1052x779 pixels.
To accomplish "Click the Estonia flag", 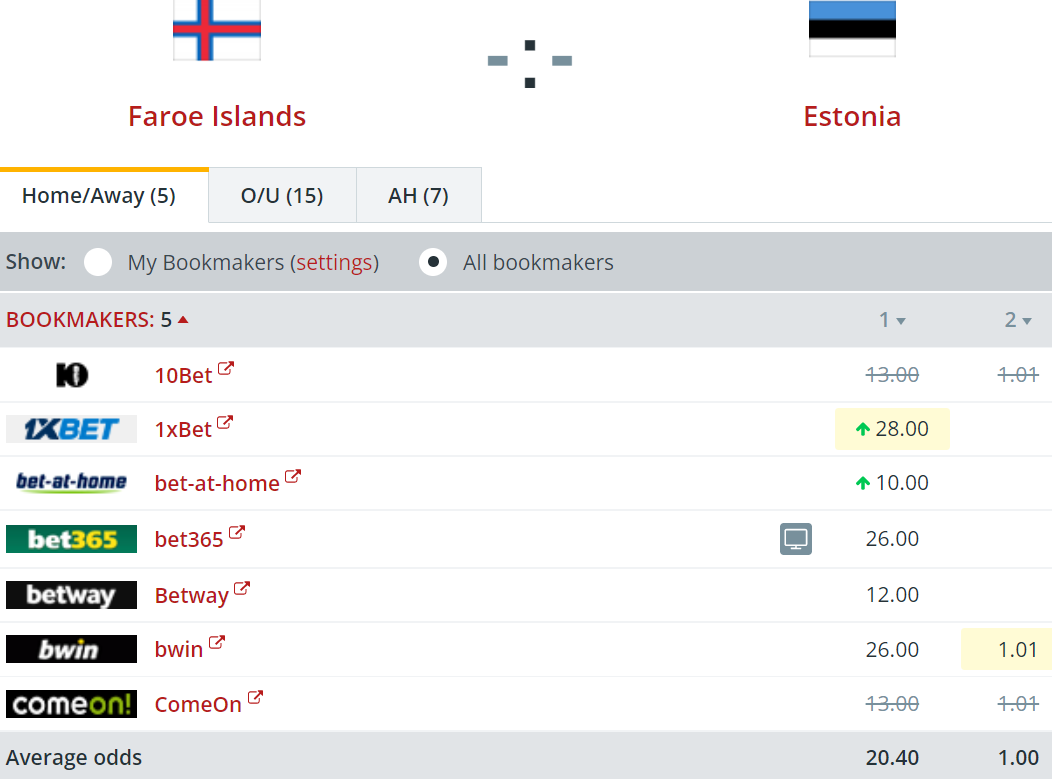I will click(852, 29).
